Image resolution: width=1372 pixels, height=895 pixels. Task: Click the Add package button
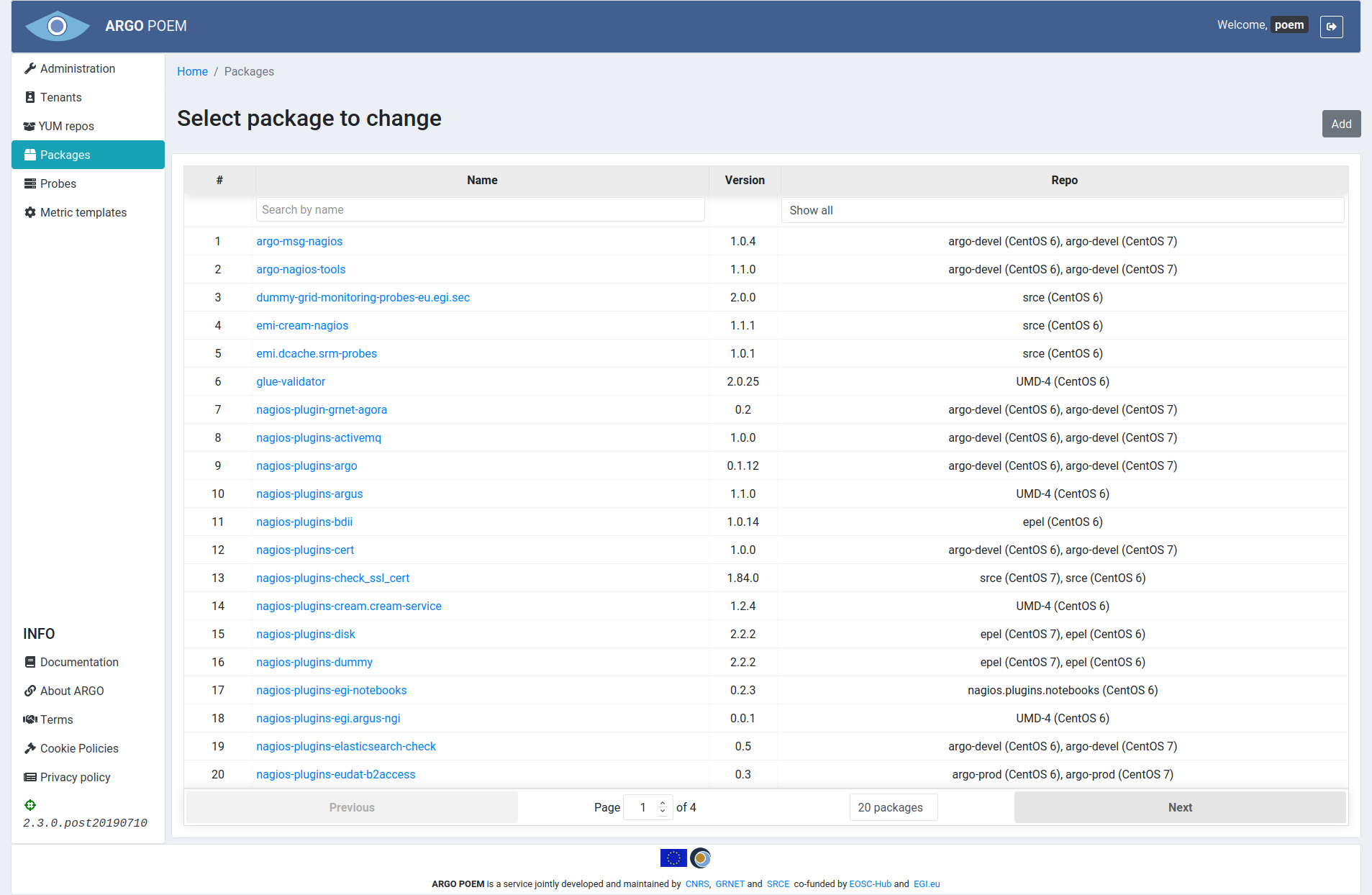point(1341,124)
